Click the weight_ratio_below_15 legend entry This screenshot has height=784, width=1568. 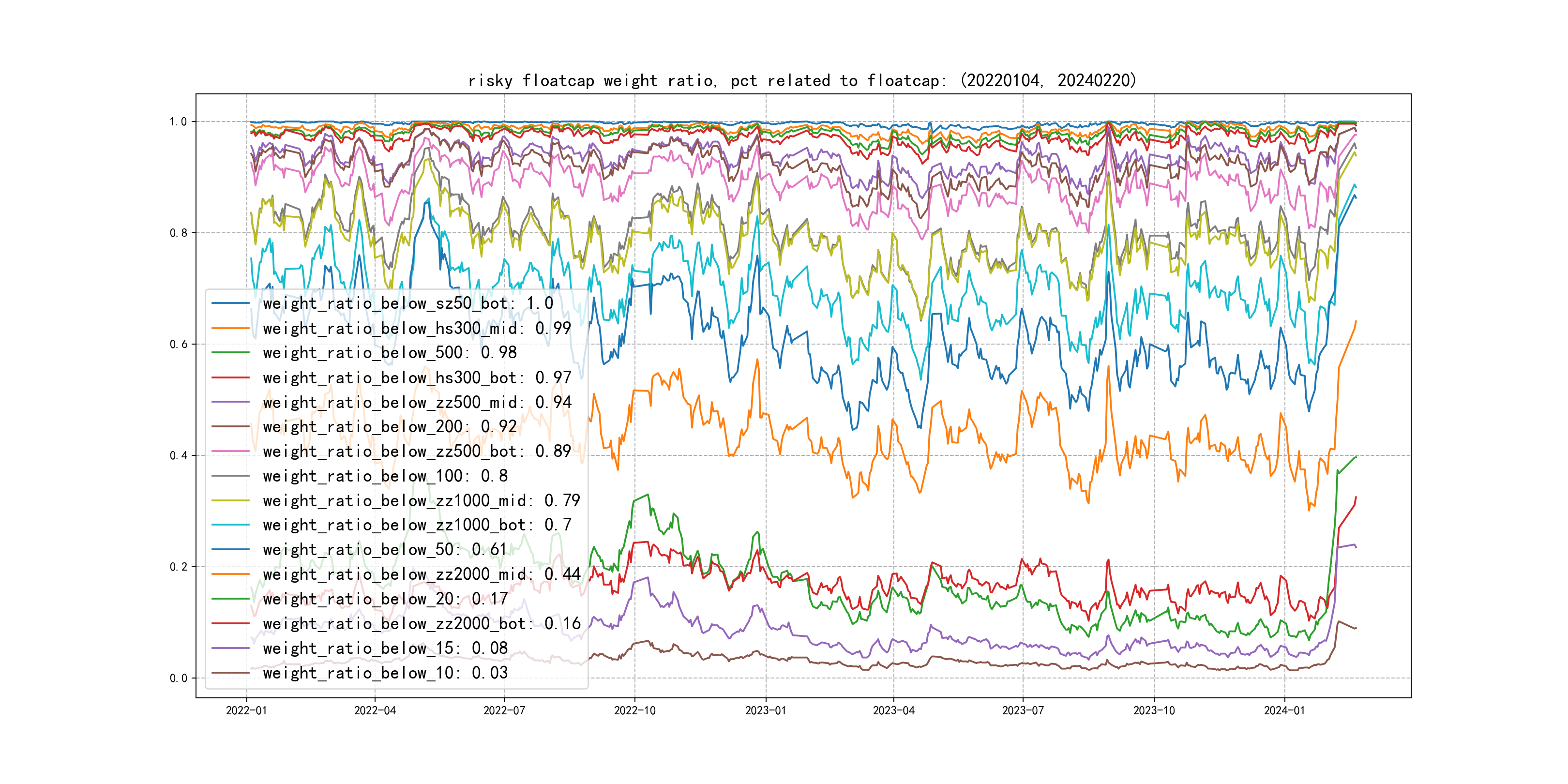(x=385, y=648)
